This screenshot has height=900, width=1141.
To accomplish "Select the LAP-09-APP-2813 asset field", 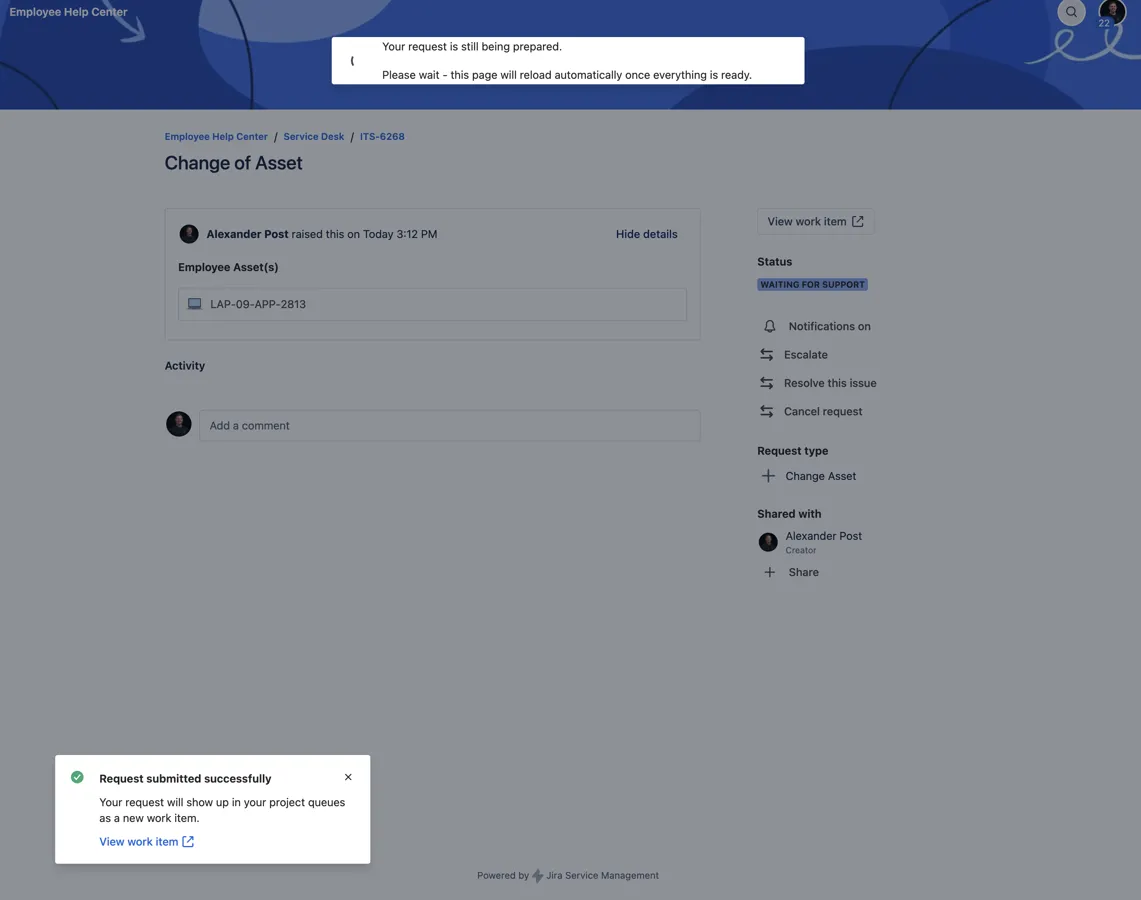I will (x=432, y=304).
